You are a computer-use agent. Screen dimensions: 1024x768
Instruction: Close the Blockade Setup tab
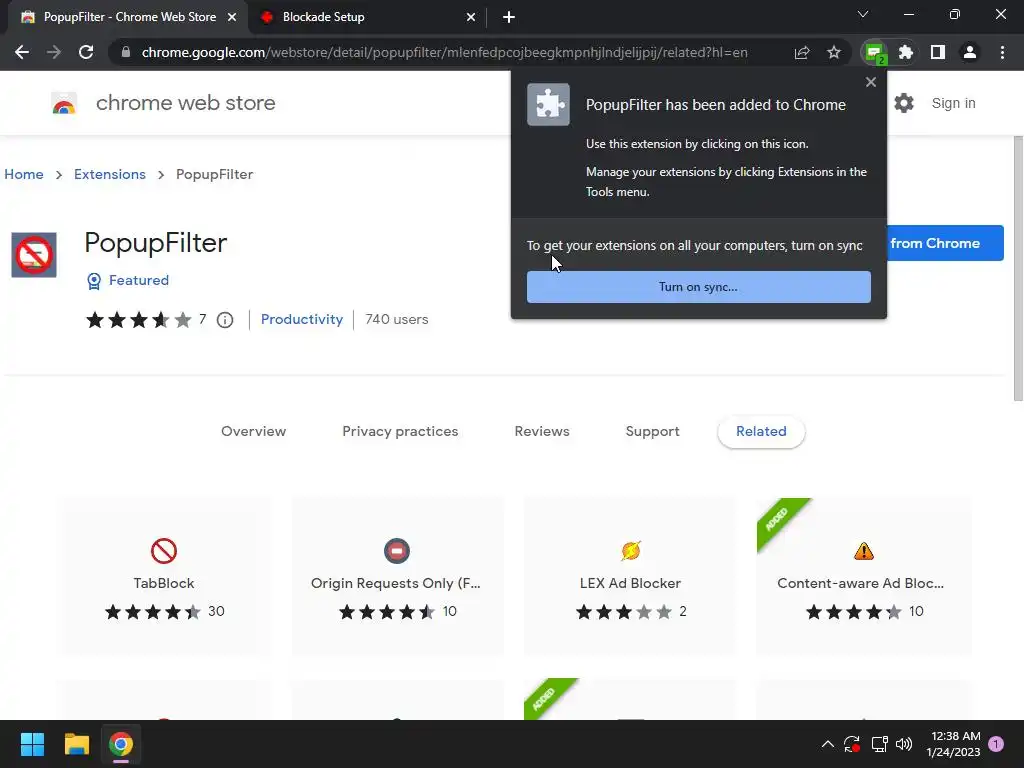pos(471,18)
